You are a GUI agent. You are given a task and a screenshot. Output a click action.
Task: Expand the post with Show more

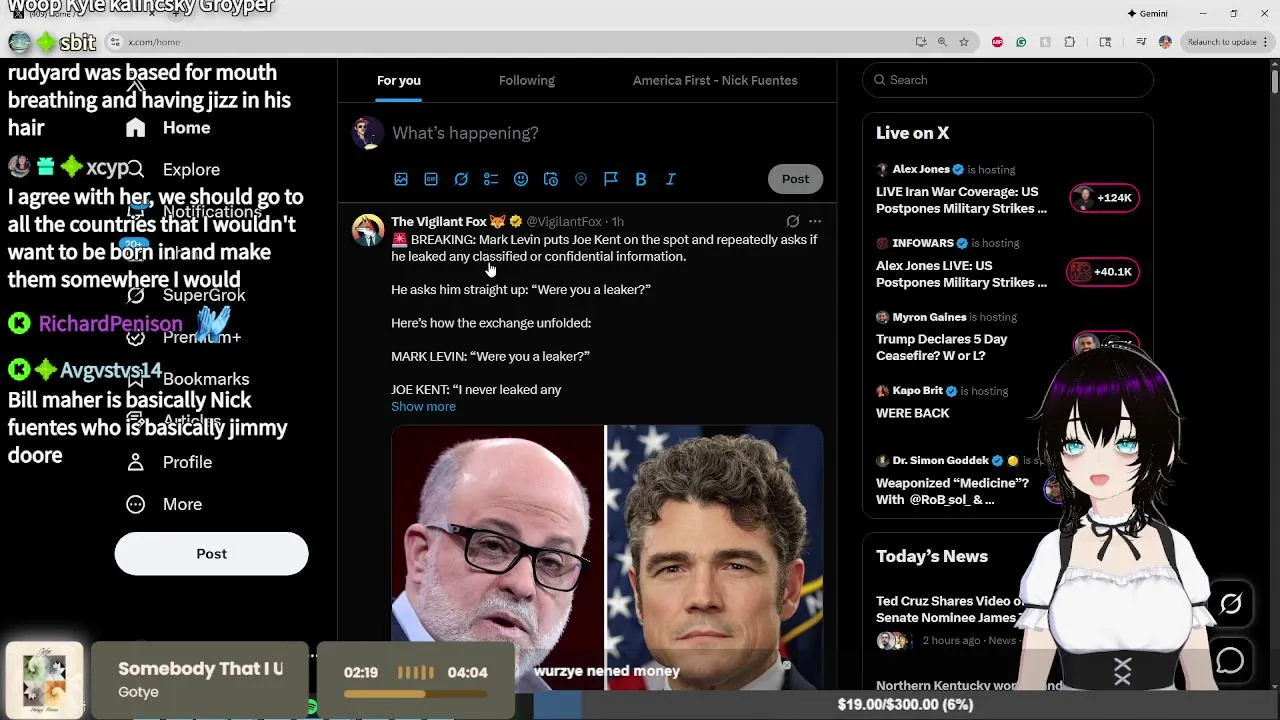[x=423, y=407]
